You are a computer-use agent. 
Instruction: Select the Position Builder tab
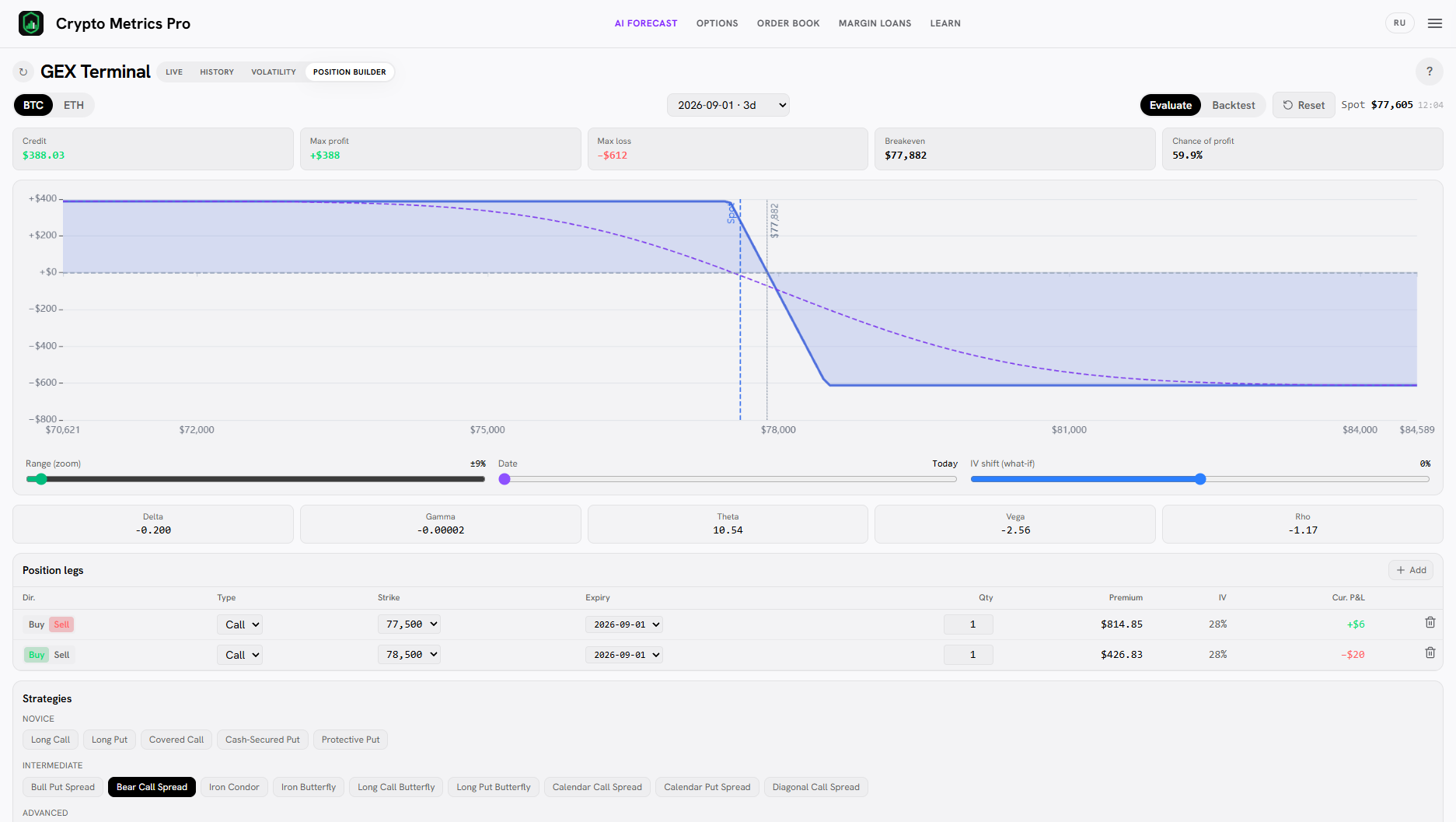point(350,72)
